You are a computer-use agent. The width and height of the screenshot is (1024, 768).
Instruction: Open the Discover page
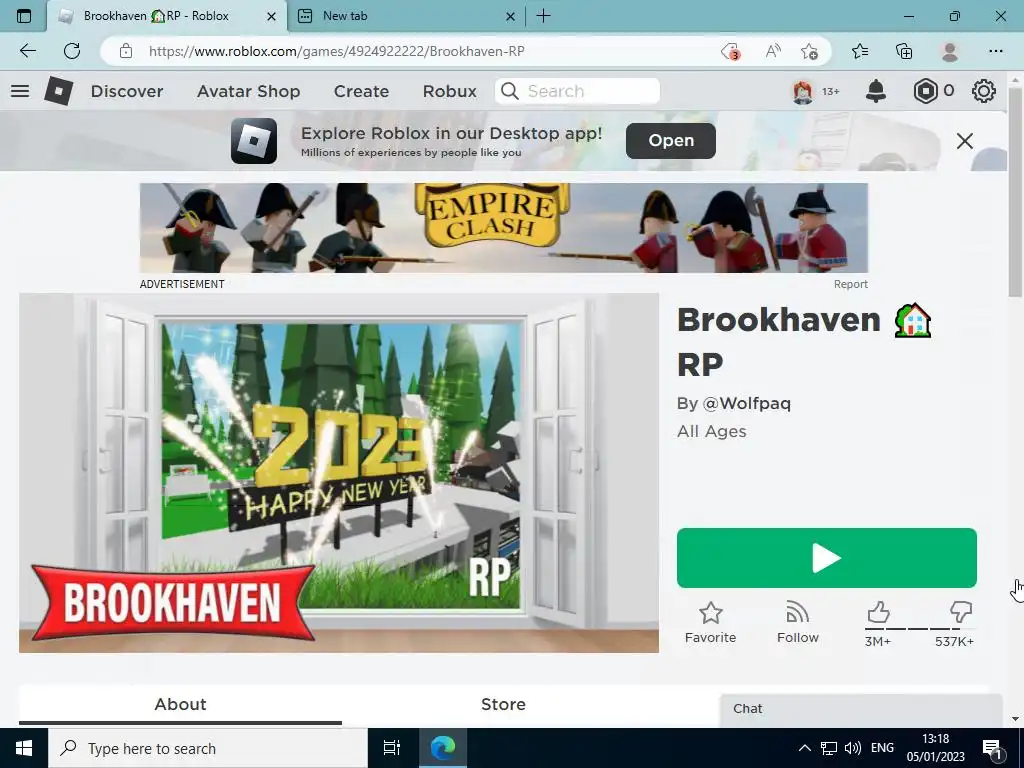pyautogui.click(x=127, y=91)
